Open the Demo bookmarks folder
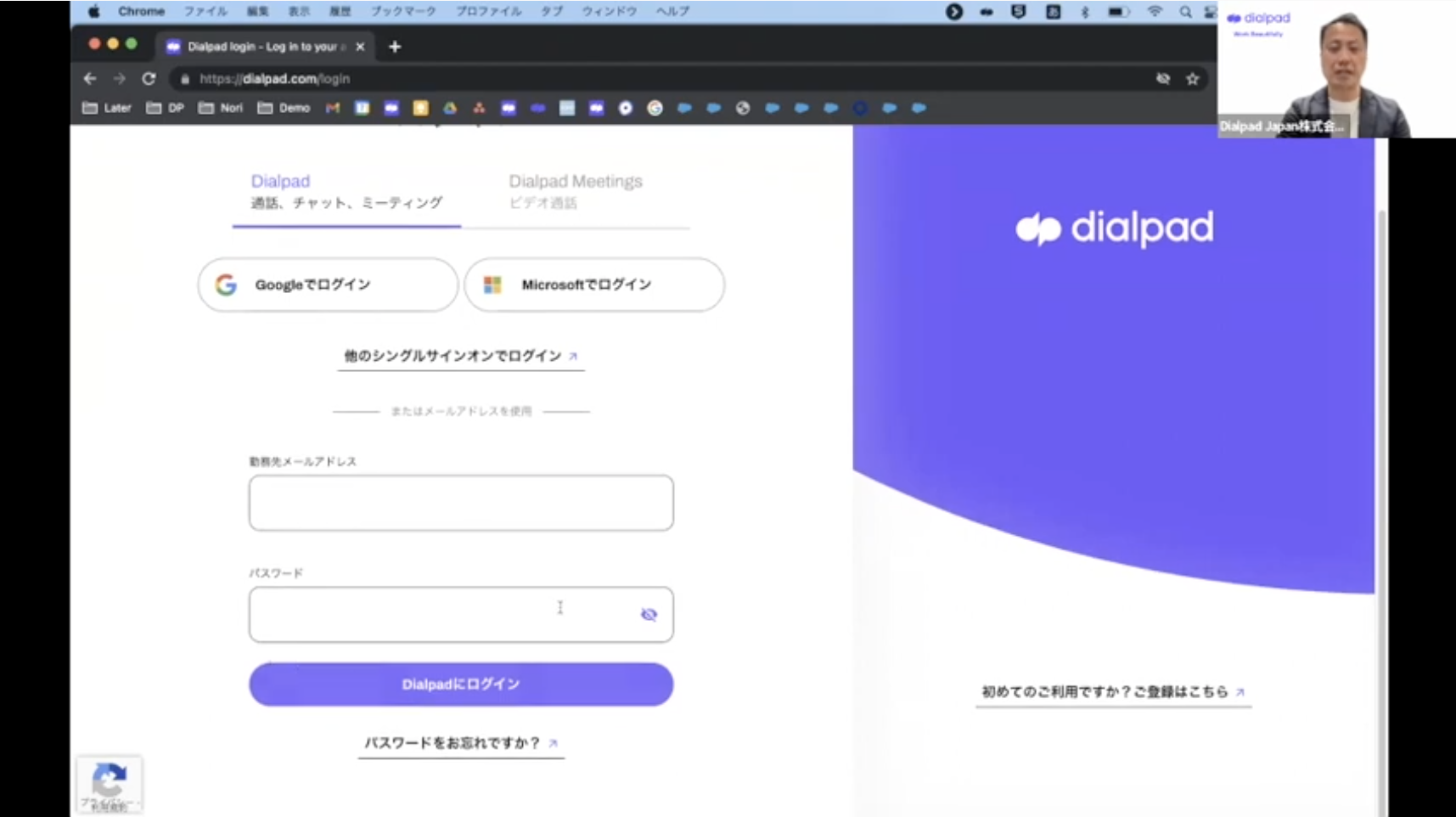 point(284,108)
